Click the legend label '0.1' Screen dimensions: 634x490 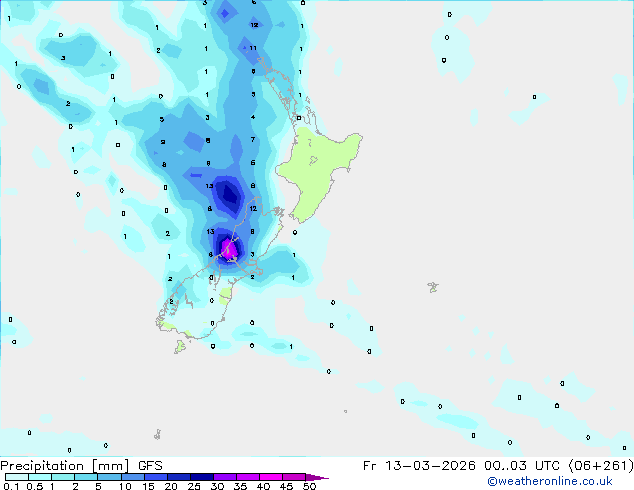[x=11, y=486]
